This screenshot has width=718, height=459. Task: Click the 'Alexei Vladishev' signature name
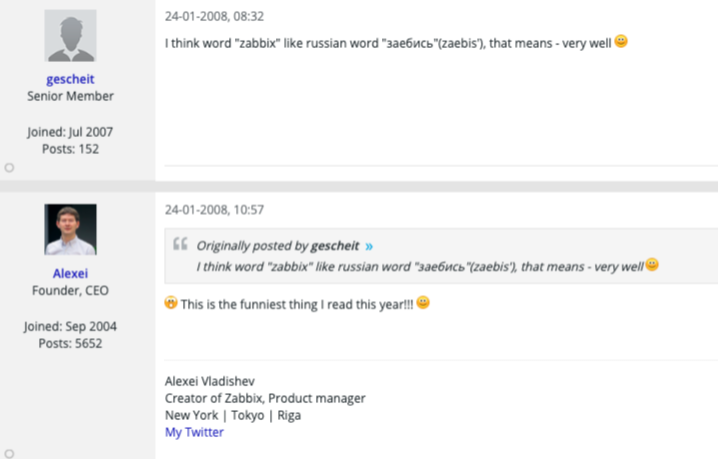tap(210, 381)
